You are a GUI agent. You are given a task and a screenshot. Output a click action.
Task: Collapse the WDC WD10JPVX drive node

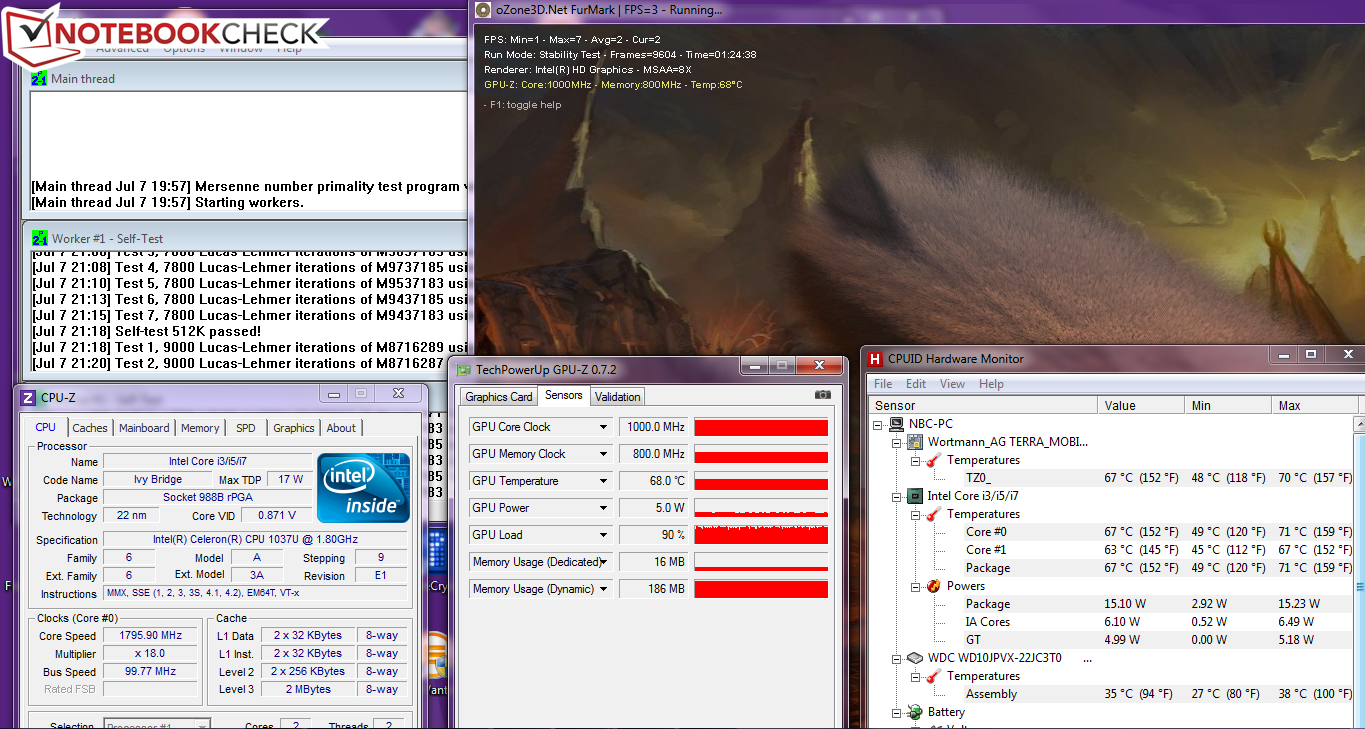[897, 658]
